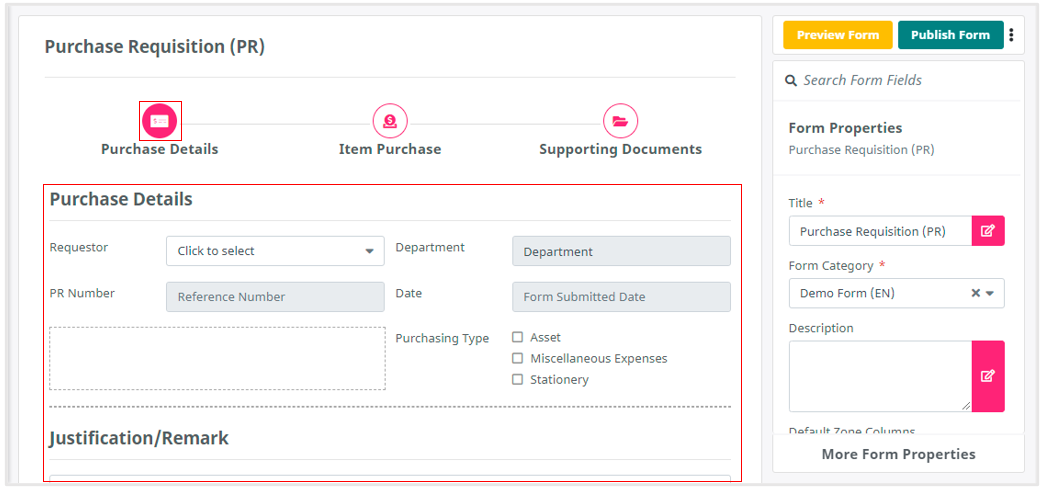
Task: Open More Form Properties
Action: 899,454
